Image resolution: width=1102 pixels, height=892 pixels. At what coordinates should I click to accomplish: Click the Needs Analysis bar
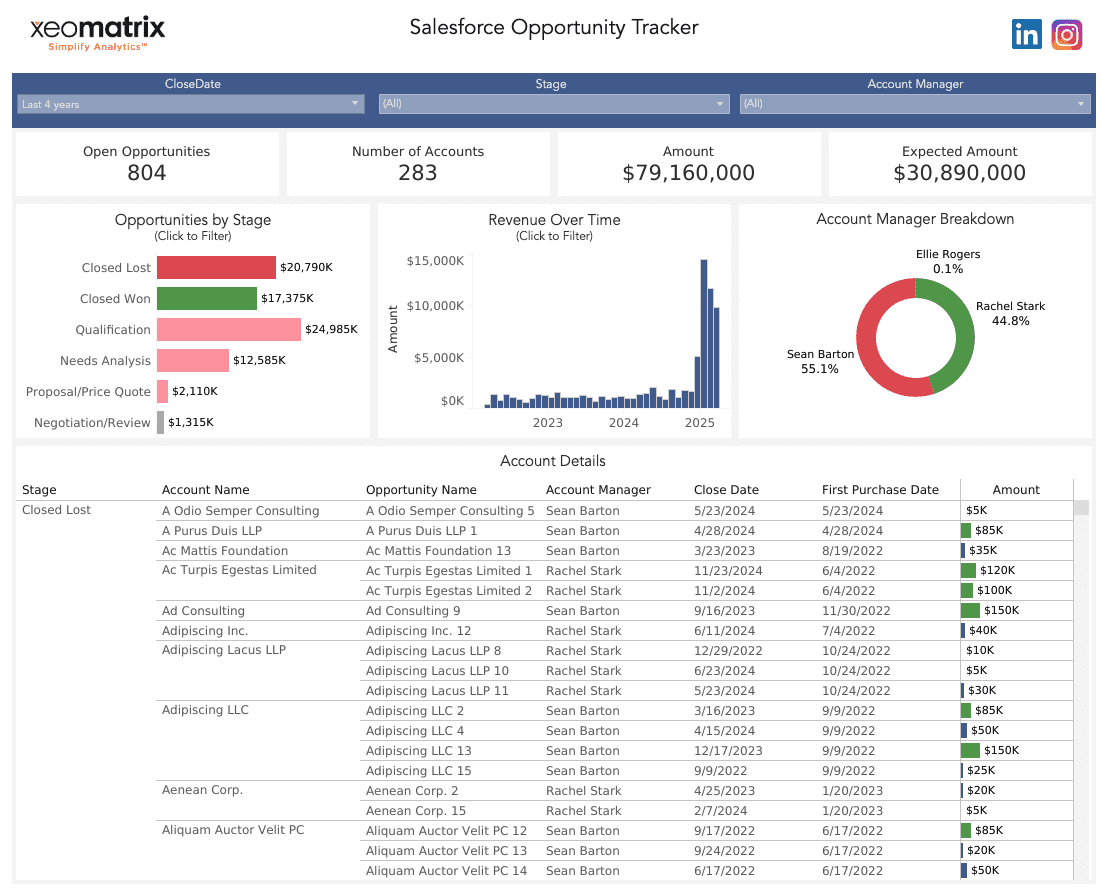[x=193, y=360]
